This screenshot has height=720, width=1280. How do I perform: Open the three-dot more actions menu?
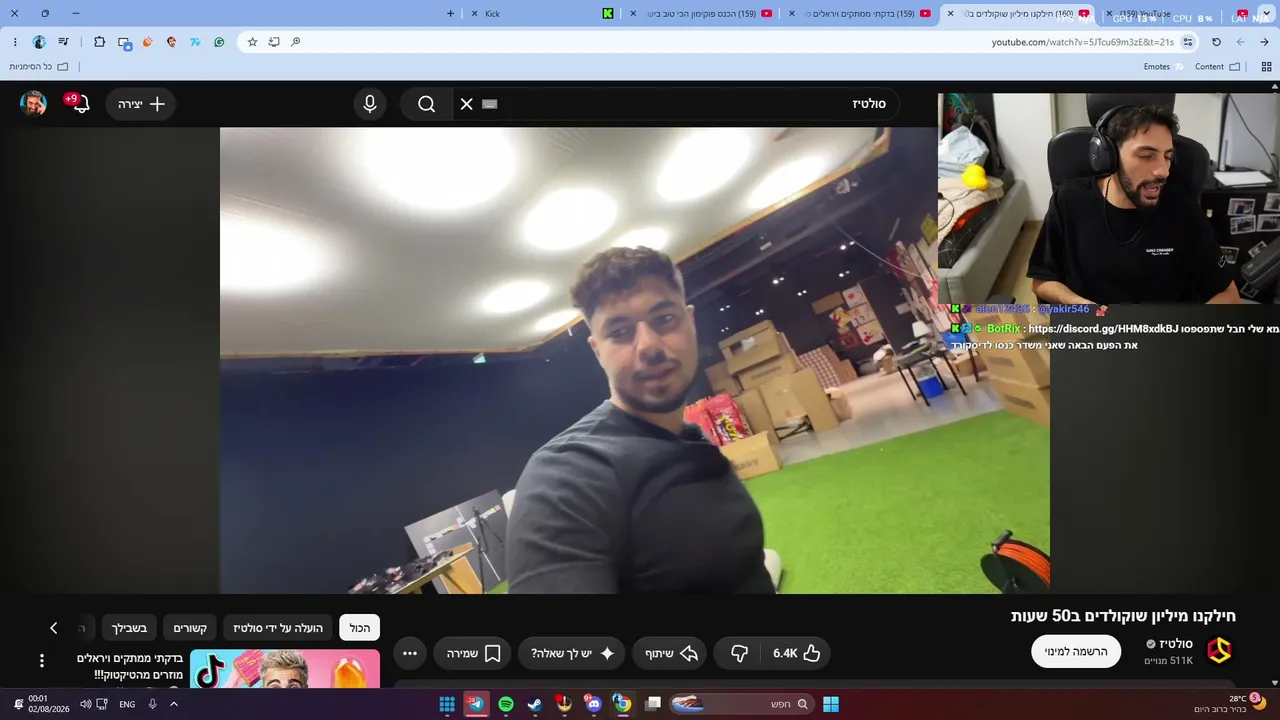[410, 653]
